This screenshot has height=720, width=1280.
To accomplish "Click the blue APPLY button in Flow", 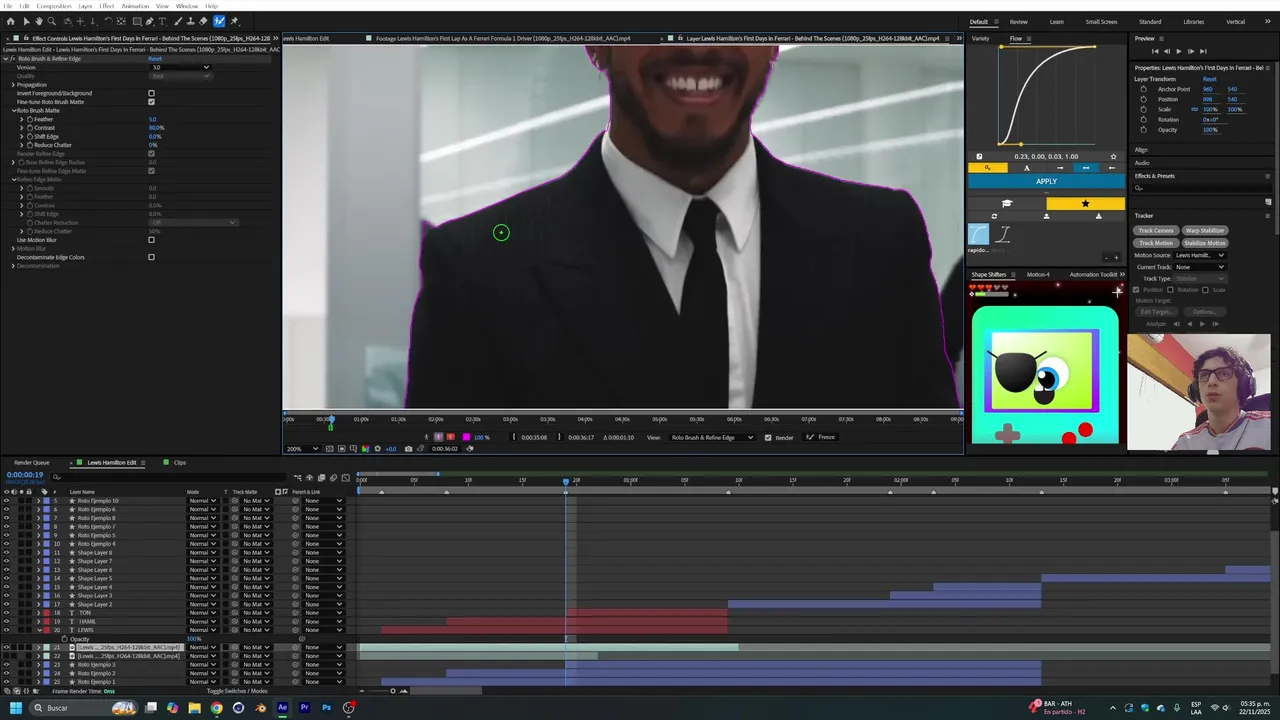I will 1046,181.
